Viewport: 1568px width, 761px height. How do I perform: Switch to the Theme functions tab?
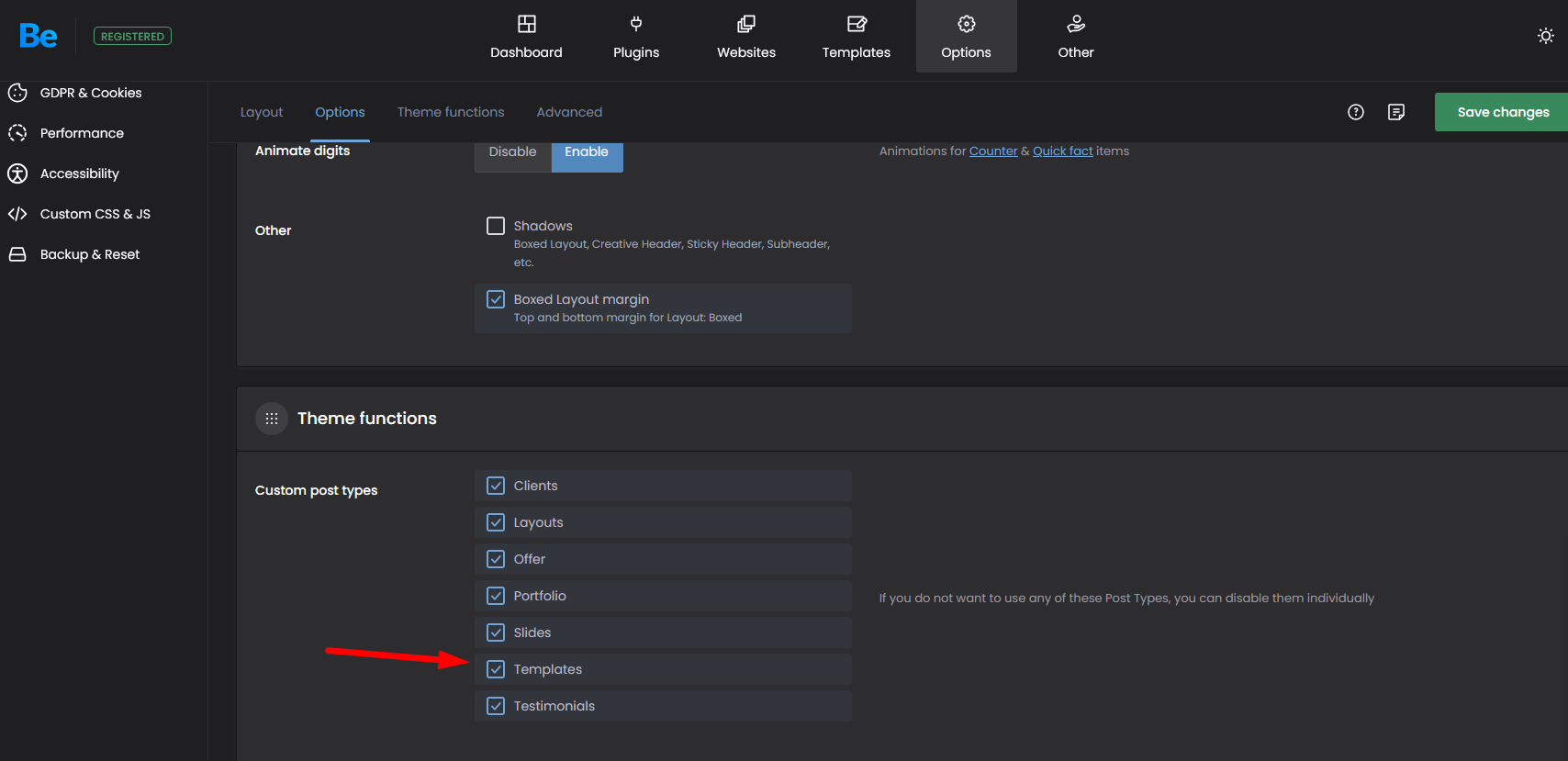point(451,112)
